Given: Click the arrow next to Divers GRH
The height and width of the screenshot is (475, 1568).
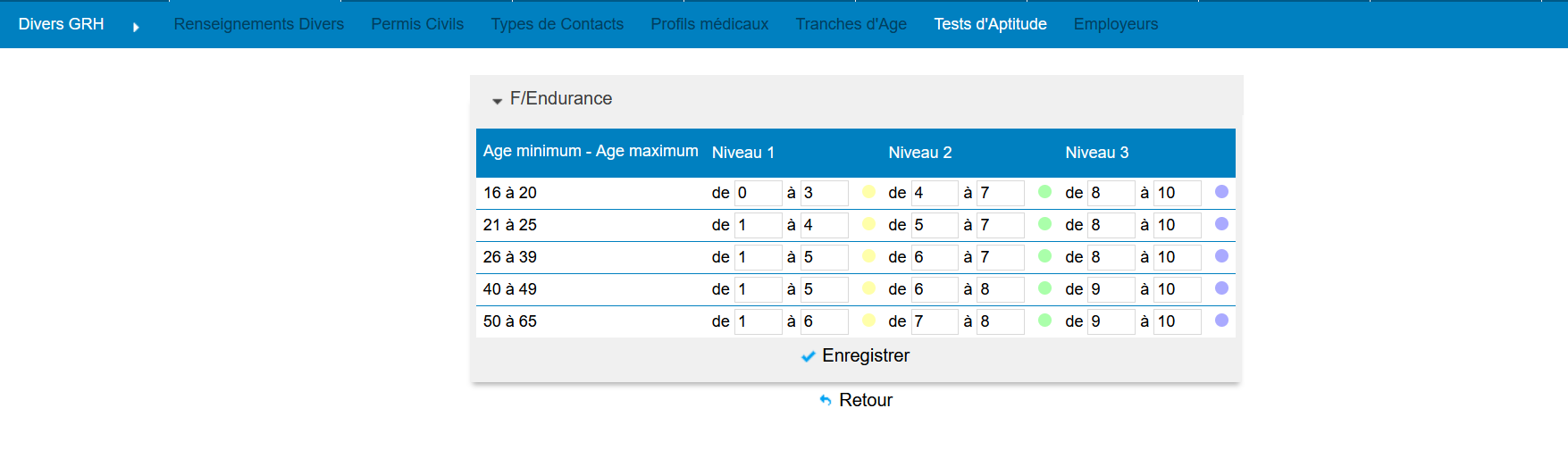Looking at the screenshot, I should click(136, 27).
